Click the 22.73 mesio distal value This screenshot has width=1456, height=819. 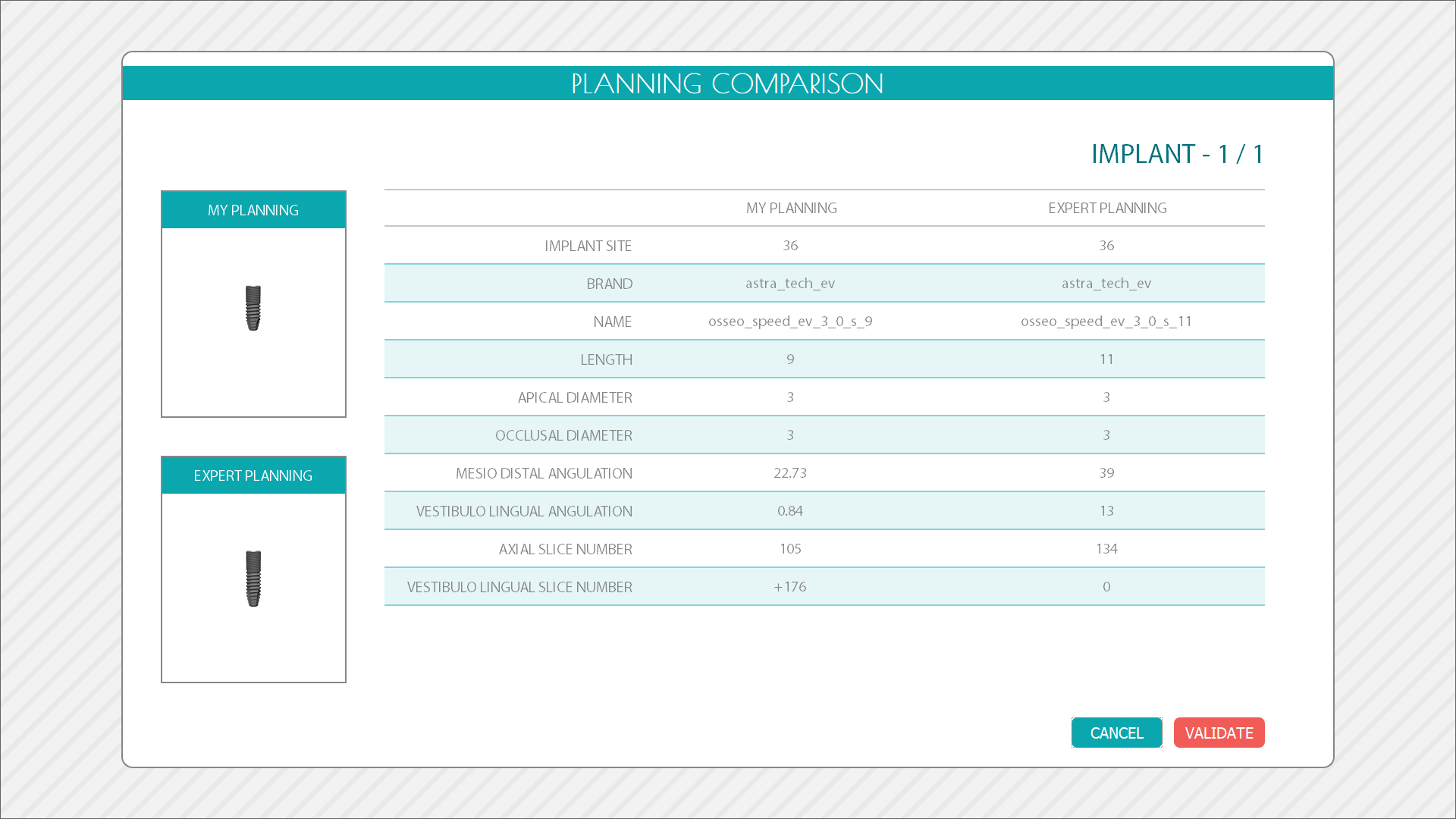pyautogui.click(x=790, y=473)
